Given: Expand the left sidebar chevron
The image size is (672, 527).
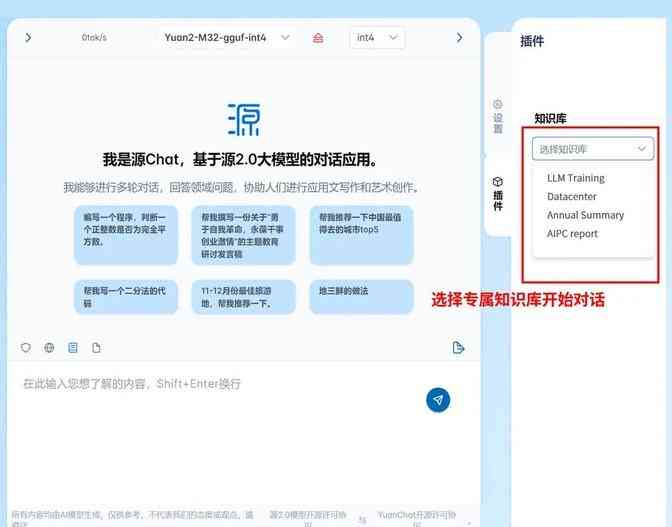Looking at the screenshot, I should coord(28,38).
